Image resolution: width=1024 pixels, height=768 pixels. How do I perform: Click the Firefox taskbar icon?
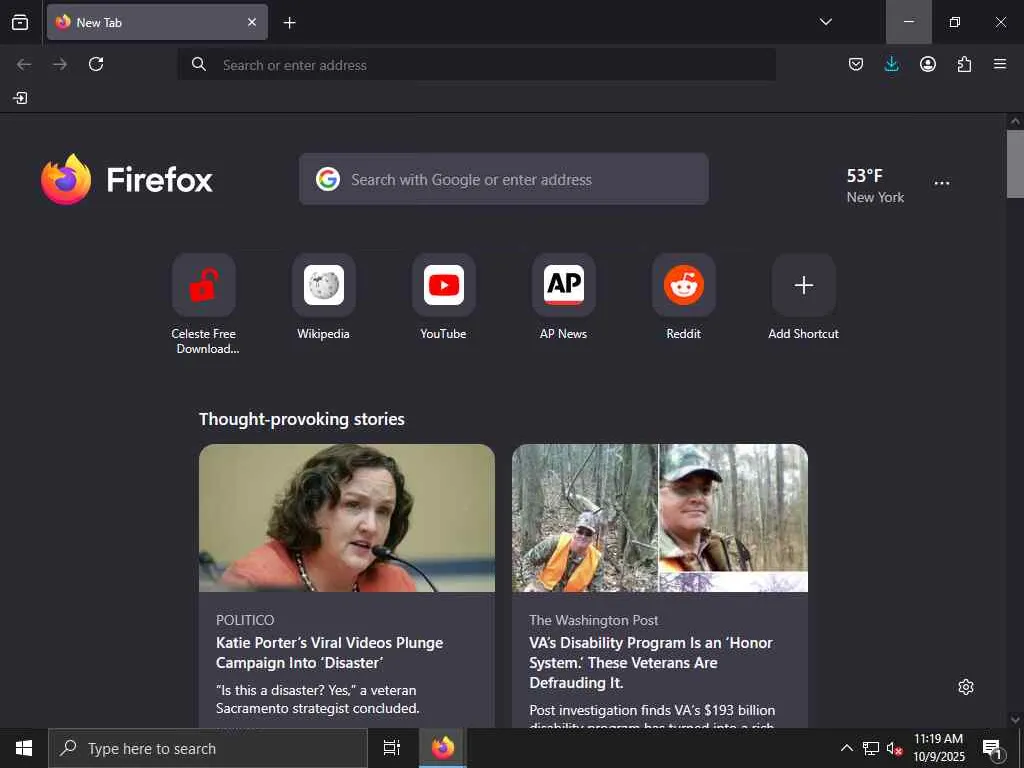click(443, 748)
